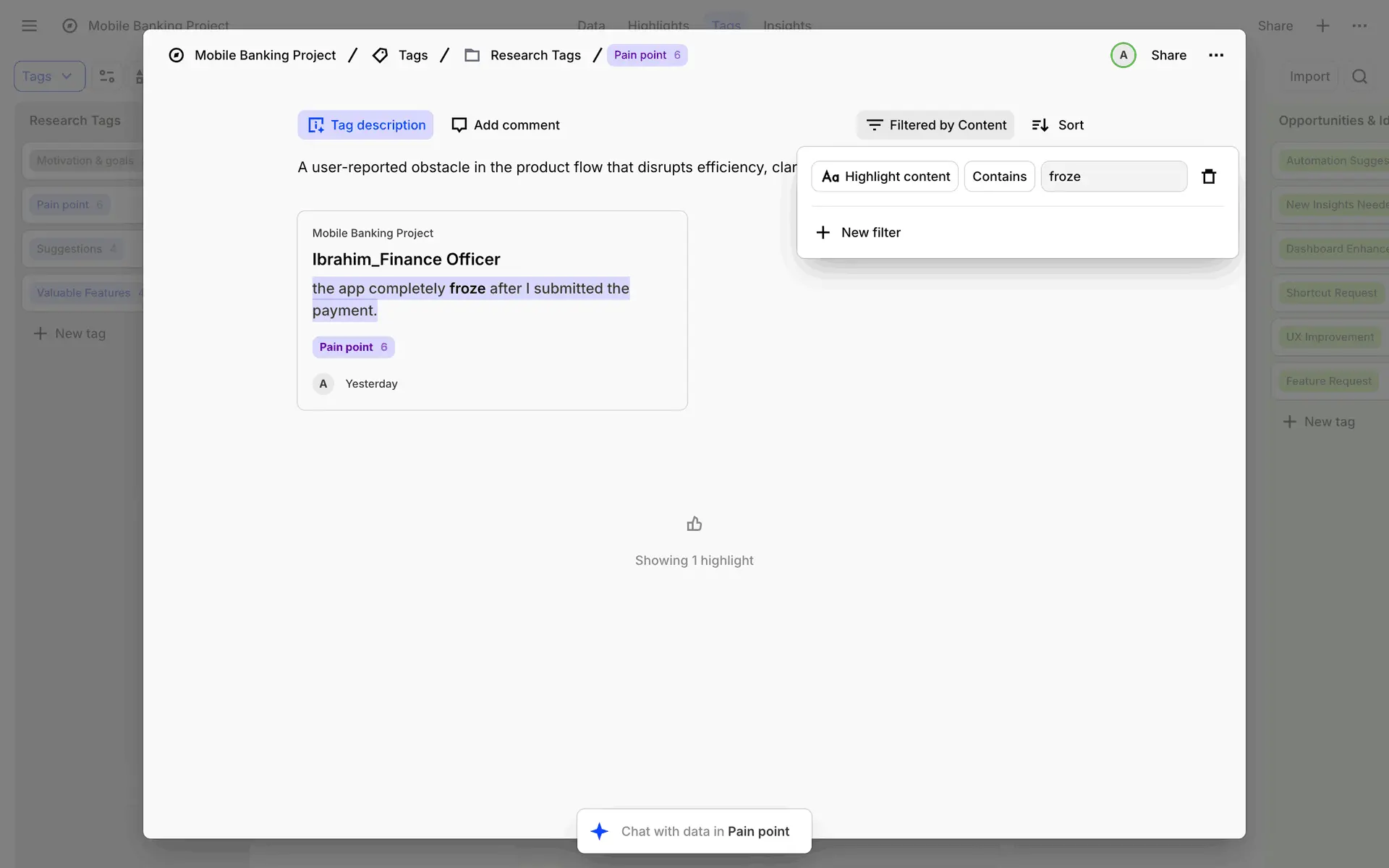Viewport: 1389px width, 868px height.
Task: Open the three-dot more options menu
Action: tap(1215, 55)
